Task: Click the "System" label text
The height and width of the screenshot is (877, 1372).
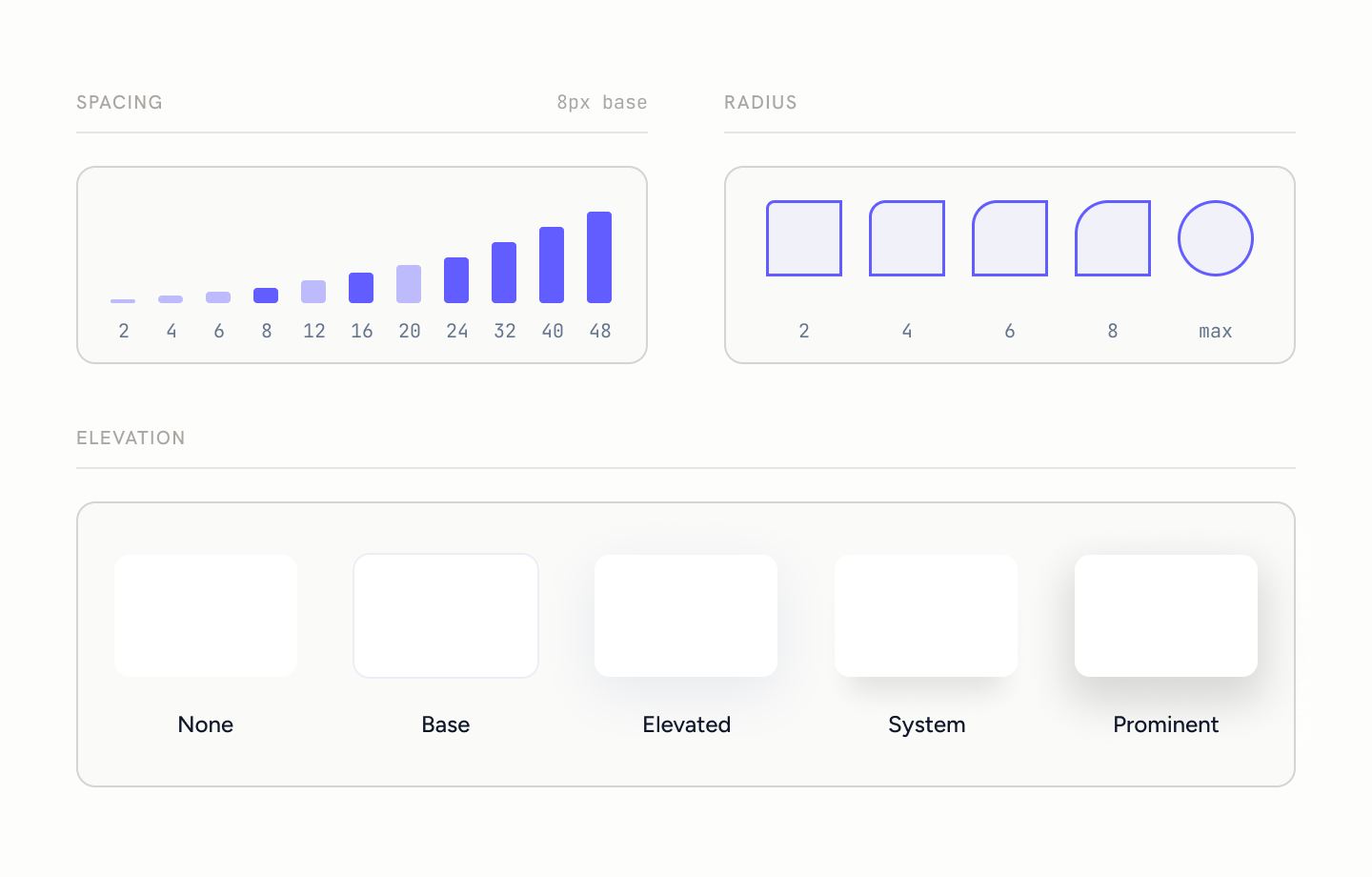Action: pyautogui.click(x=926, y=725)
